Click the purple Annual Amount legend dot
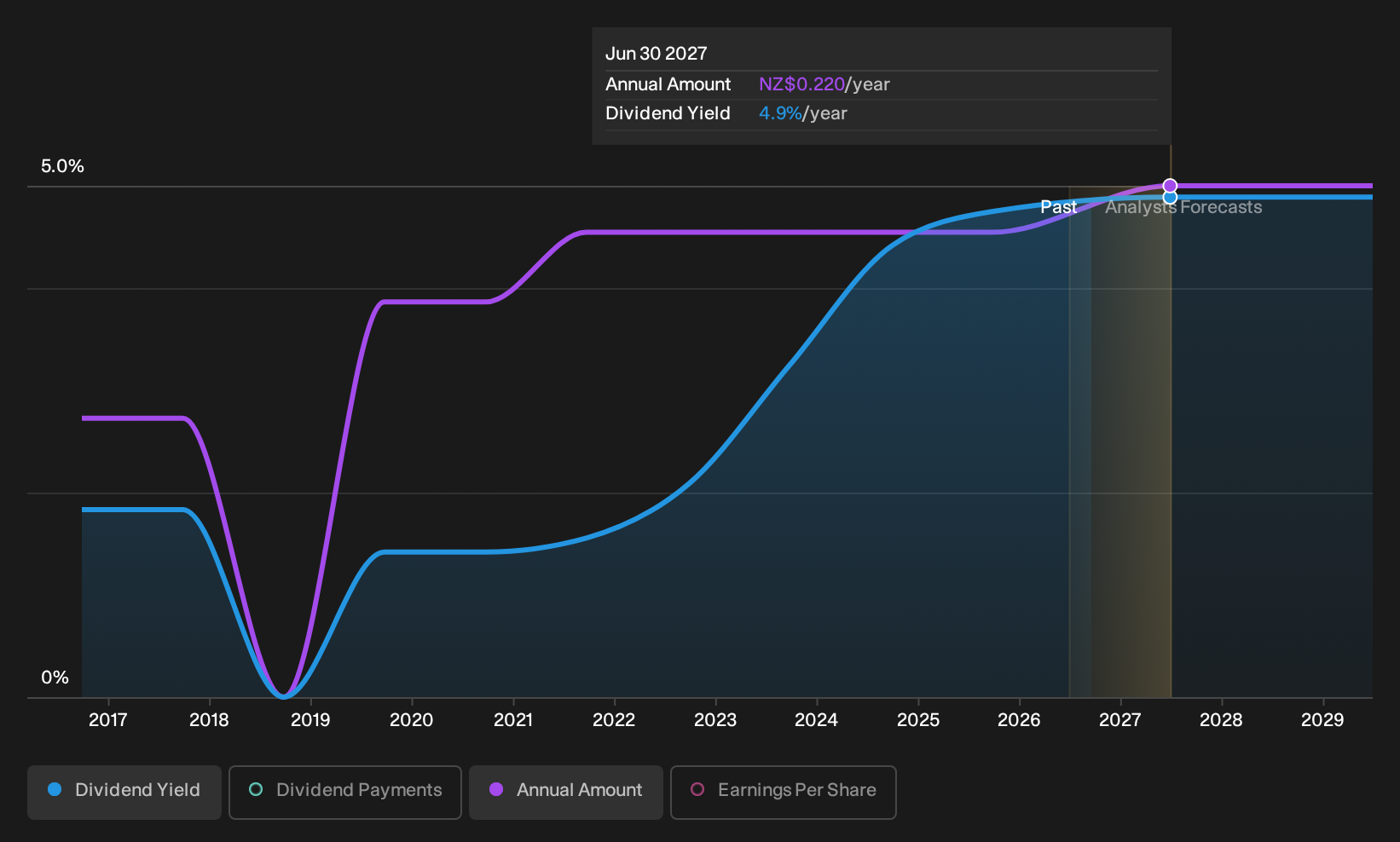This screenshot has height=842, width=1400. click(496, 789)
